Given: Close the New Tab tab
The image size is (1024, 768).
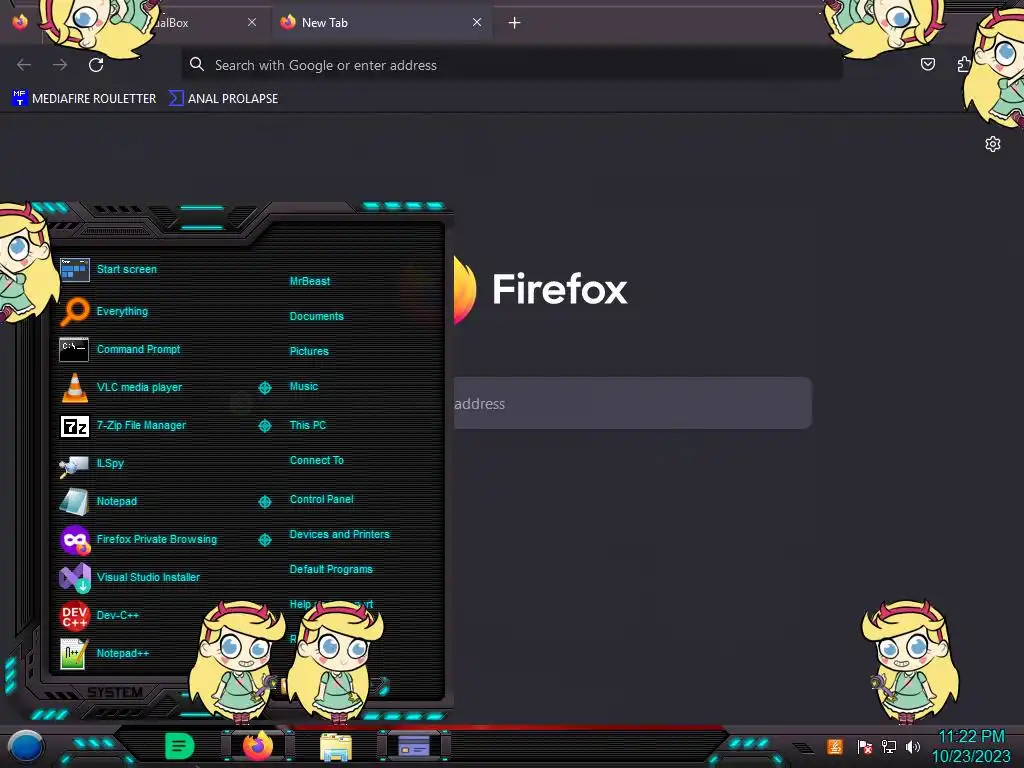Looking at the screenshot, I should click(x=477, y=23).
